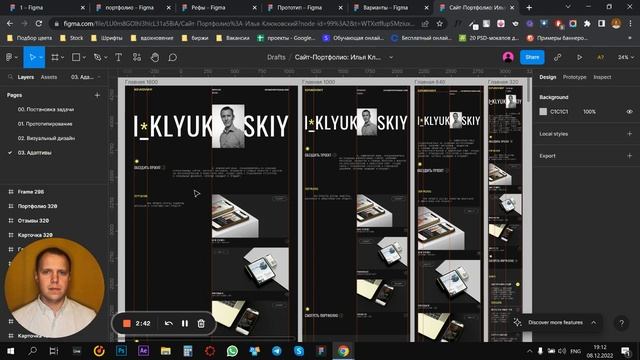Click the Present play icon

579,58
